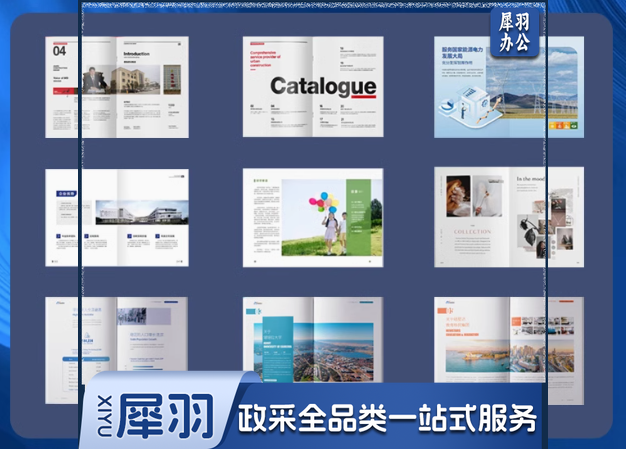Viewport: 626px width, 449px height.
Task: Open the brochure with aerial coastal city photo
Action: (313, 340)
